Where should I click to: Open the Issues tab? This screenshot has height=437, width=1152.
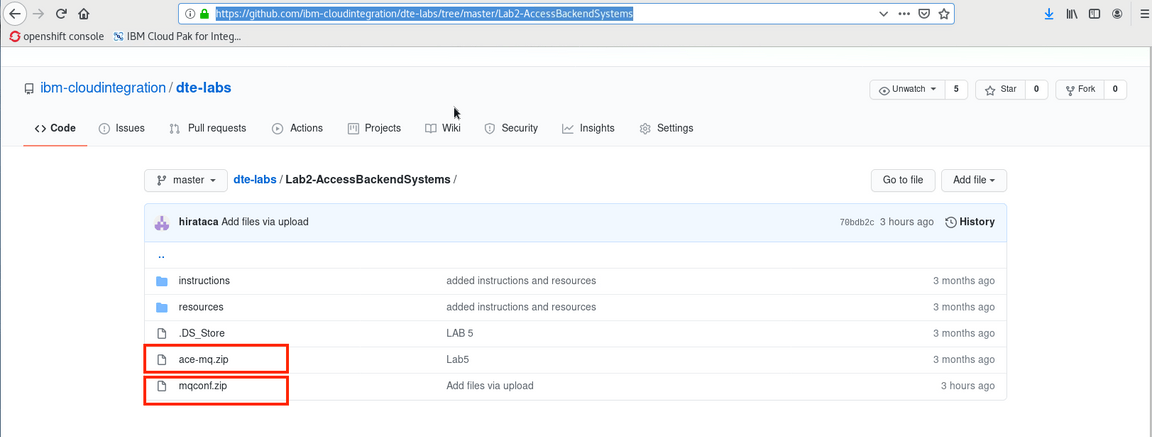[x=121, y=128]
